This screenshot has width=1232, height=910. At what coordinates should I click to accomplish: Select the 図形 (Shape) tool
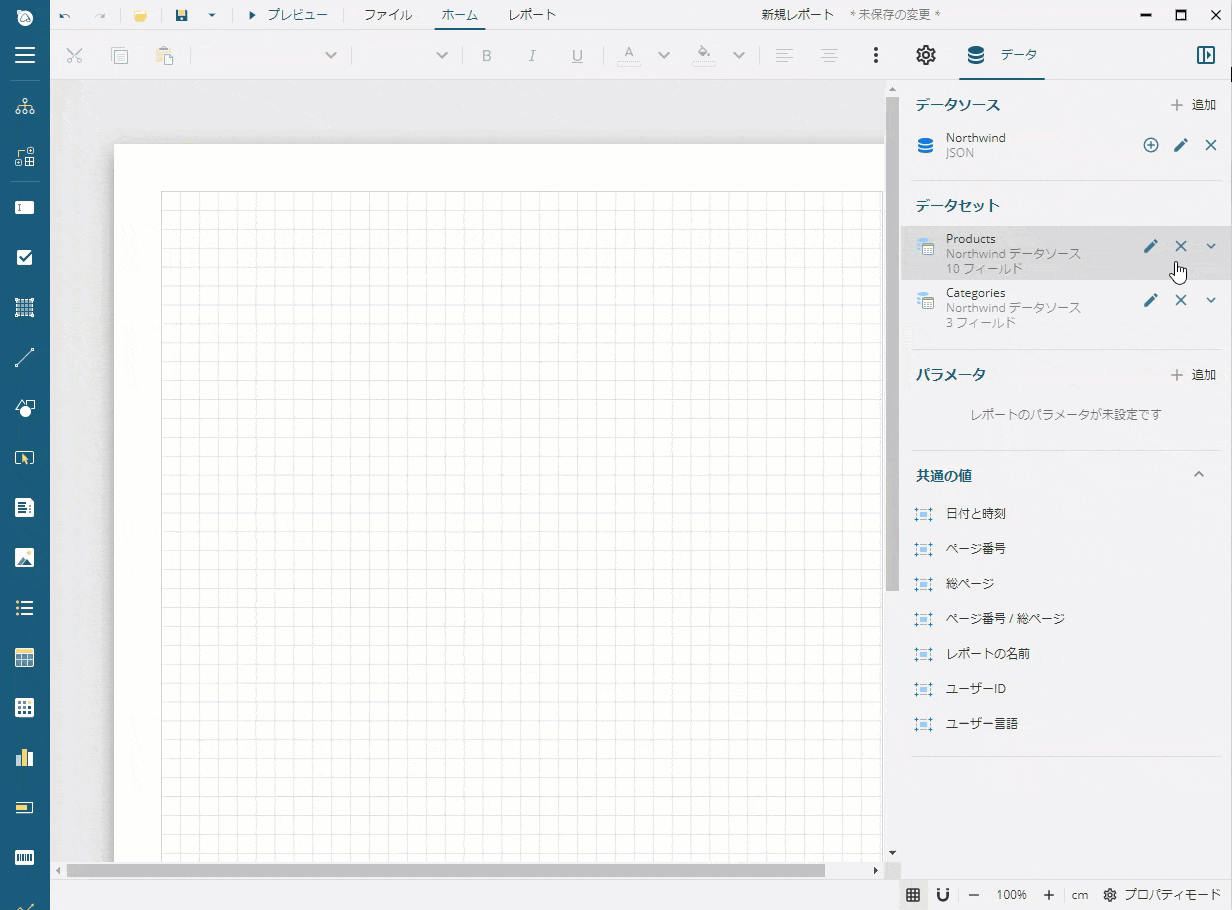(24, 407)
